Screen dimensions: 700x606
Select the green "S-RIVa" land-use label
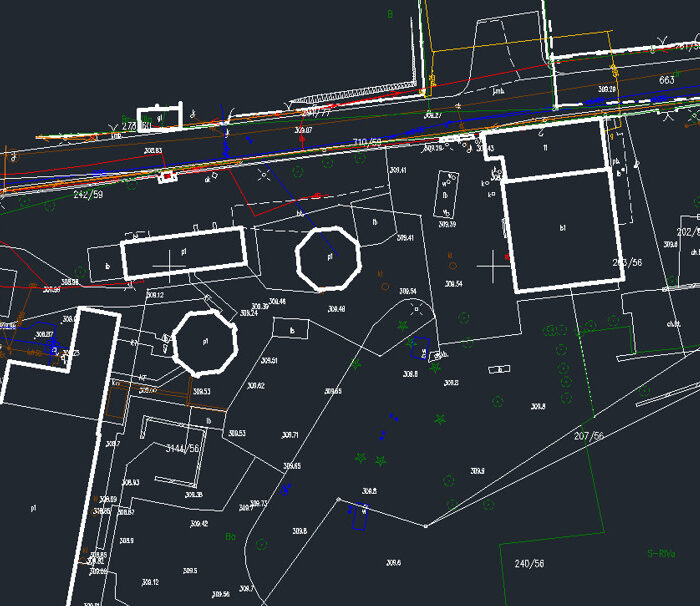[661, 554]
